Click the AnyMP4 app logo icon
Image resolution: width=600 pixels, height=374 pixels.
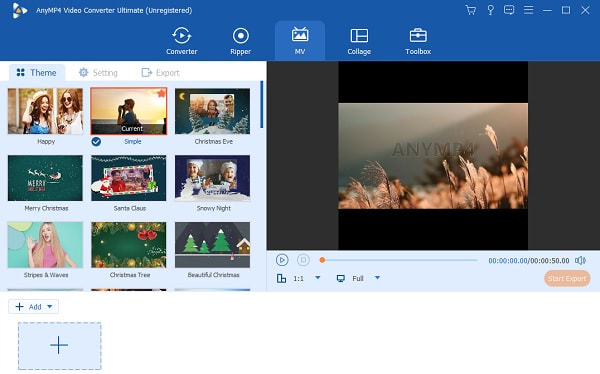click(x=19, y=10)
